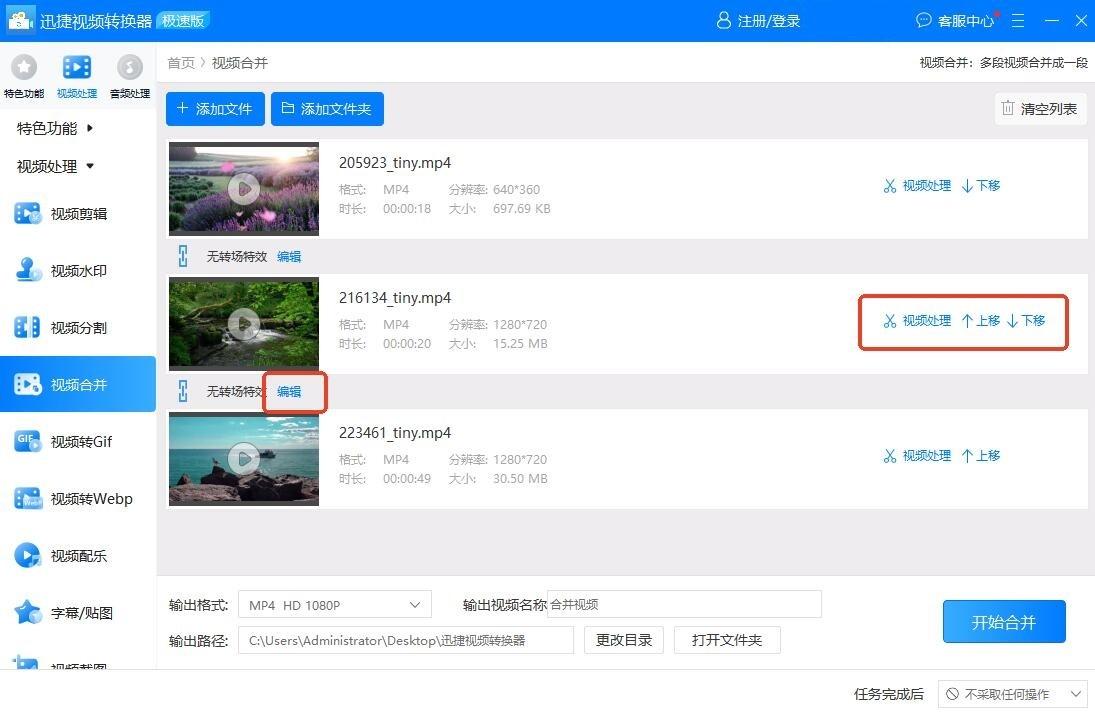The image size is (1095, 715).
Task: Choose the 视频分割 tool
Action: click(78, 327)
